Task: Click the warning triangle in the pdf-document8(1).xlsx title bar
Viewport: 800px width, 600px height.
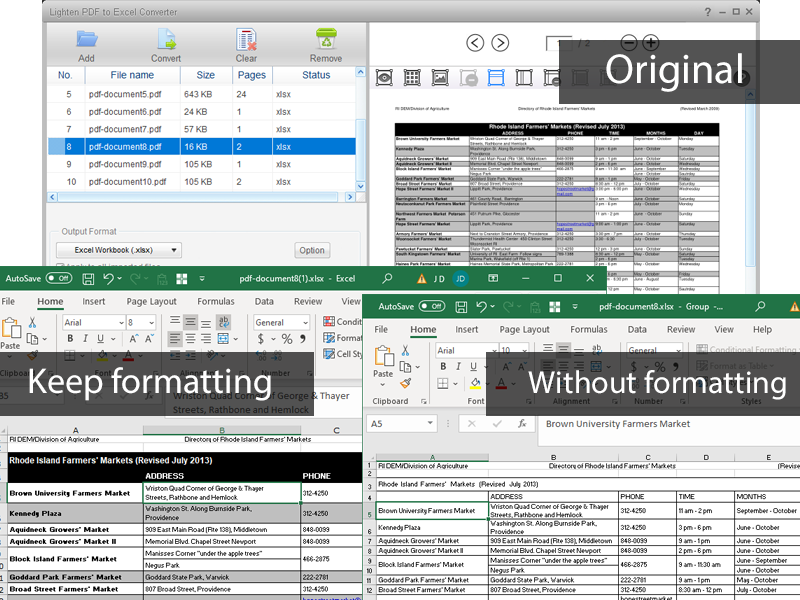Action: pyautogui.click(x=421, y=279)
